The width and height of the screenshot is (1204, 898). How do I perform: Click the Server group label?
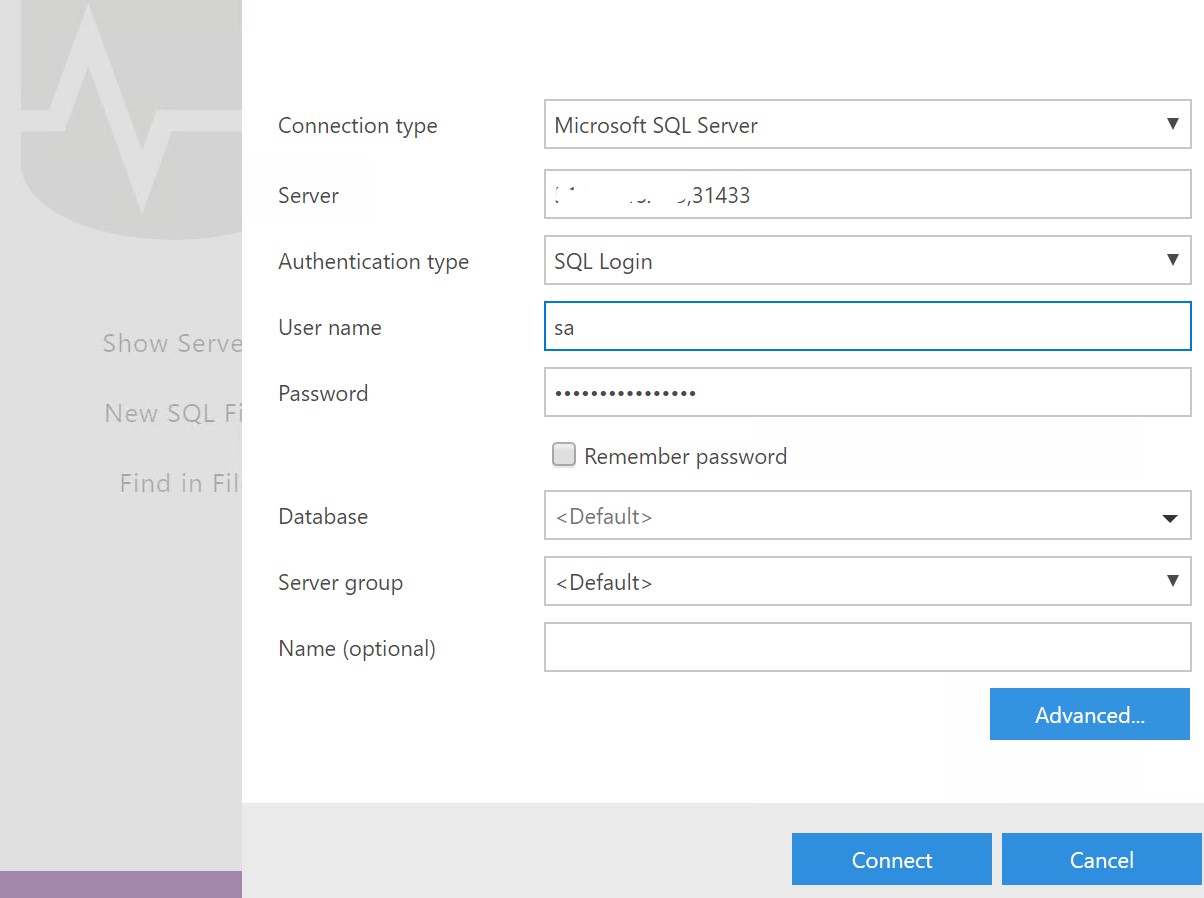[x=340, y=583]
